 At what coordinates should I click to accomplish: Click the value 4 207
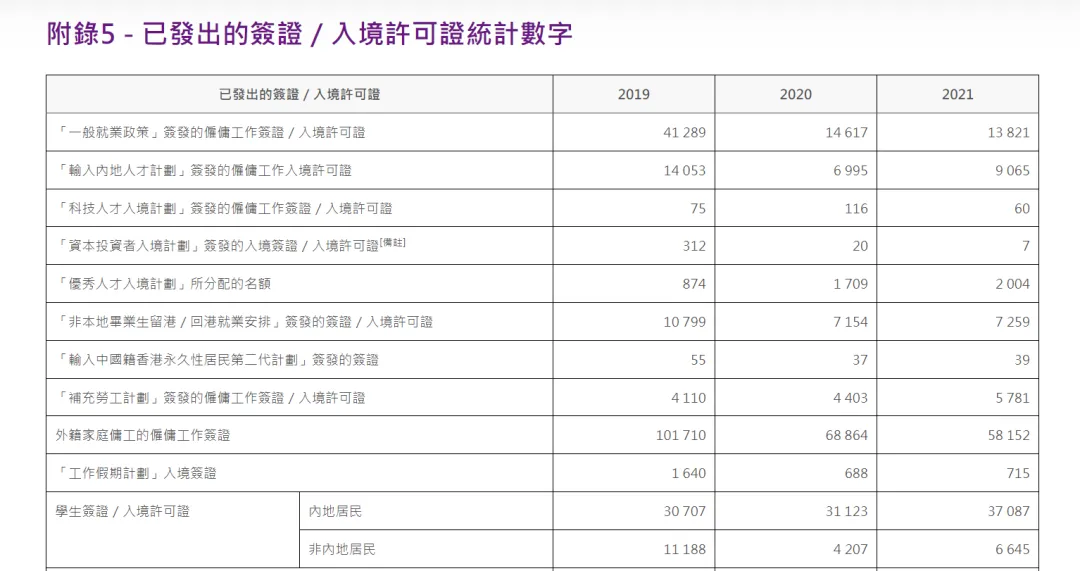tap(851, 549)
